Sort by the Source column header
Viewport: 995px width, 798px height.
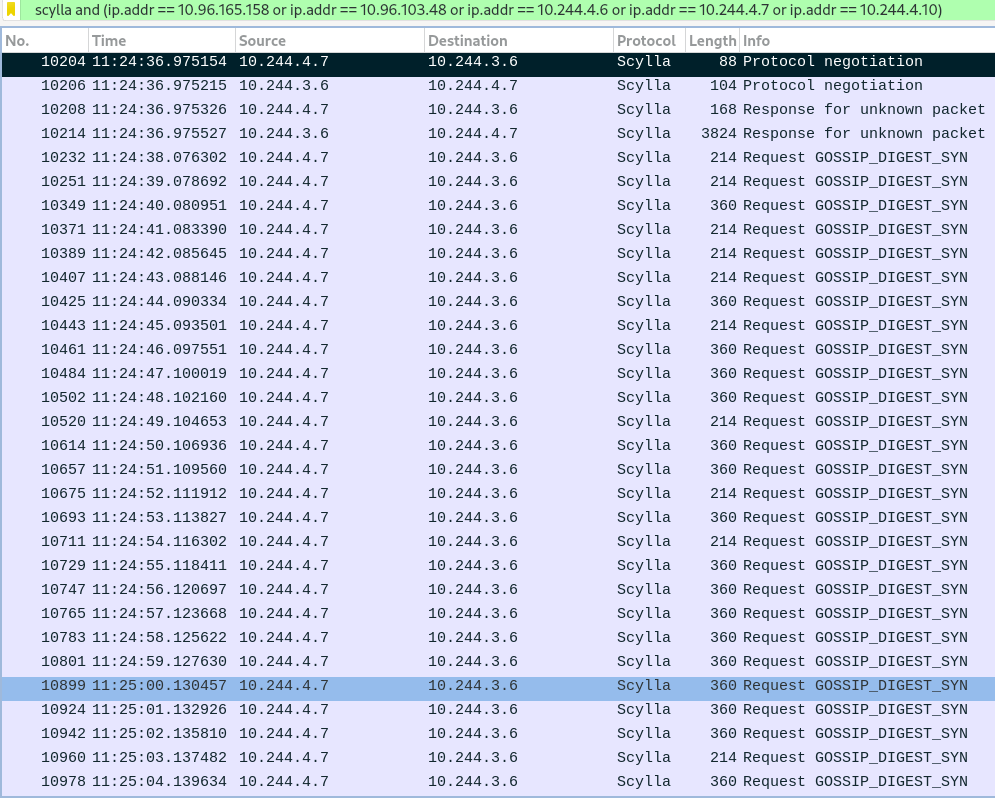click(x=329, y=41)
